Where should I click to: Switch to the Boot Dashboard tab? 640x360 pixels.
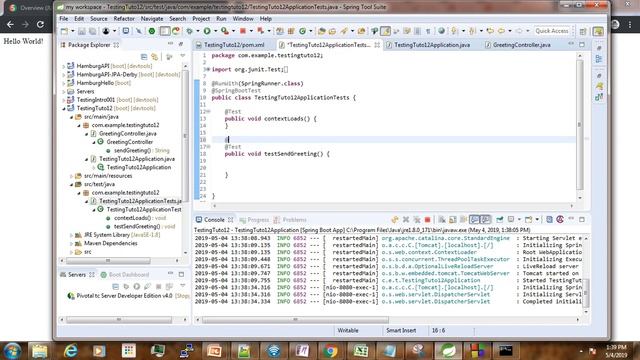click(125, 275)
